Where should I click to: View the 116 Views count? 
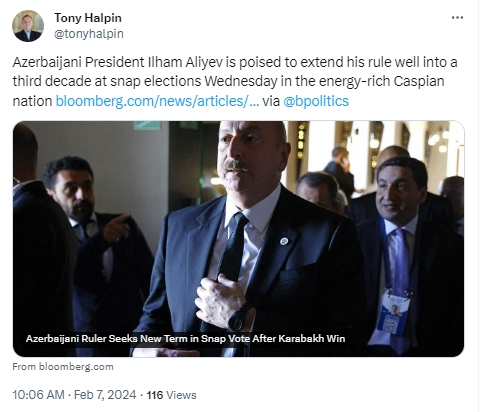click(x=171, y=395)
